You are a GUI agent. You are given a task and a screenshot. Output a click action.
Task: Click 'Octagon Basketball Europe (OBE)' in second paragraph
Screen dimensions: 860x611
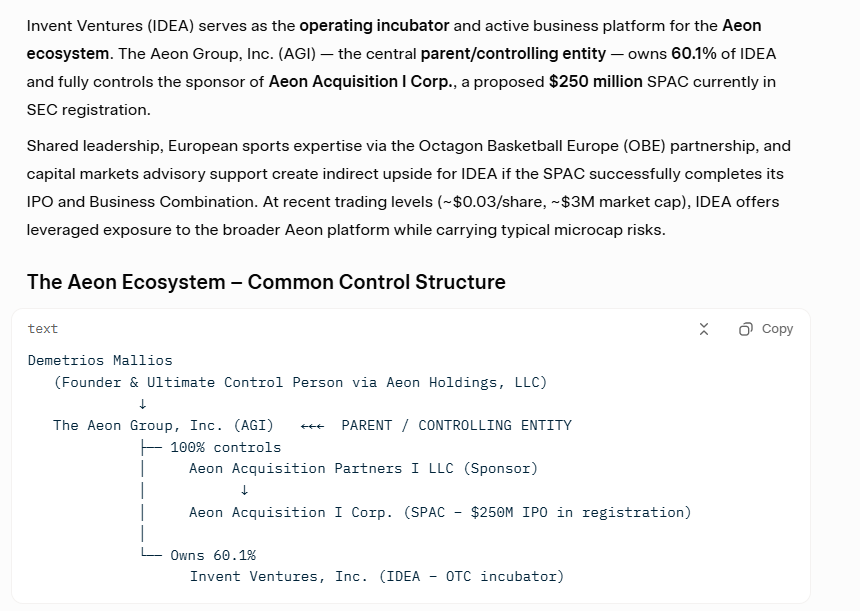pos(542,146)
